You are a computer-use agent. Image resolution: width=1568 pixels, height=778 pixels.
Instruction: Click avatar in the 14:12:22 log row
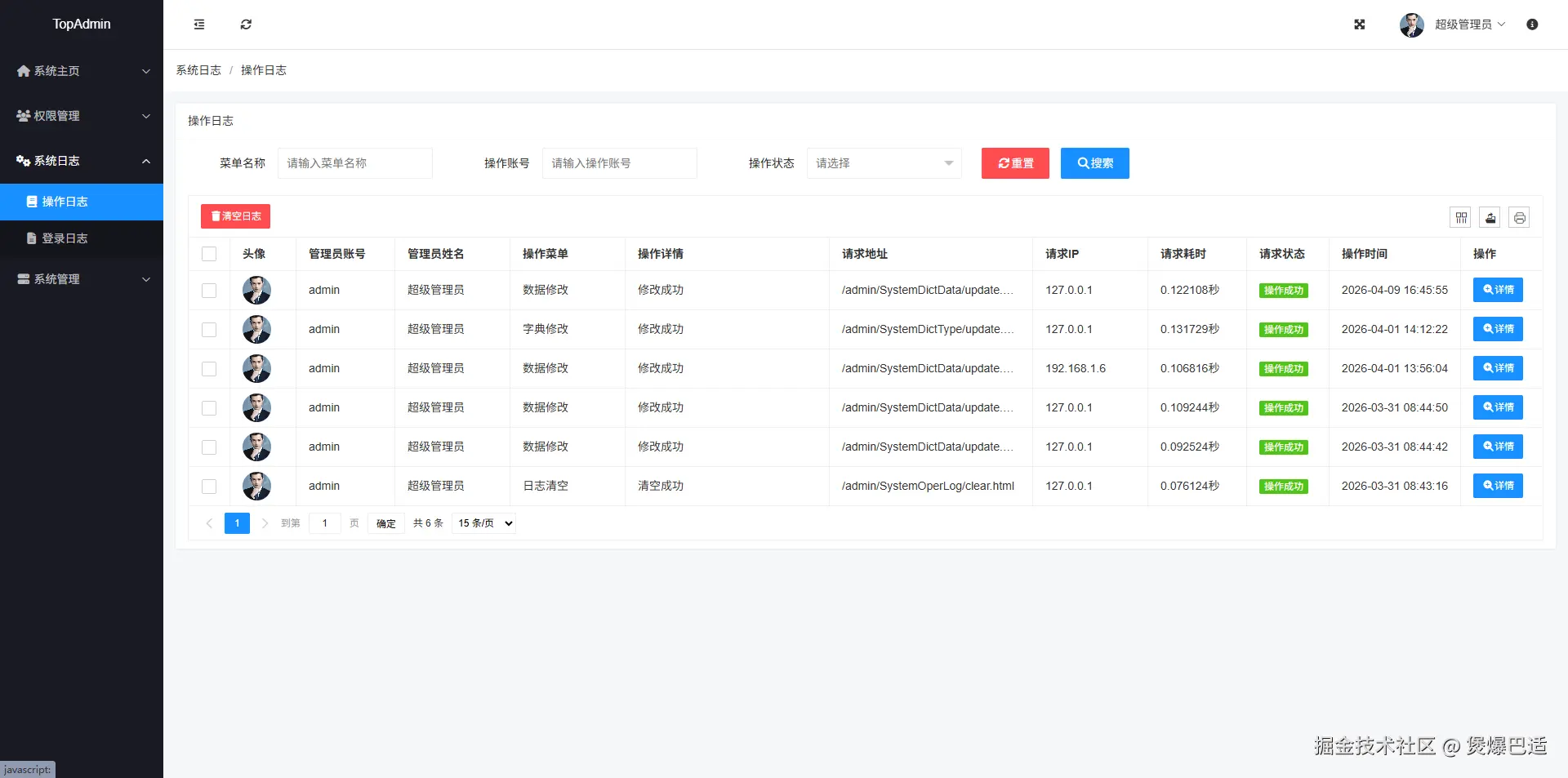tap(256, 329)
